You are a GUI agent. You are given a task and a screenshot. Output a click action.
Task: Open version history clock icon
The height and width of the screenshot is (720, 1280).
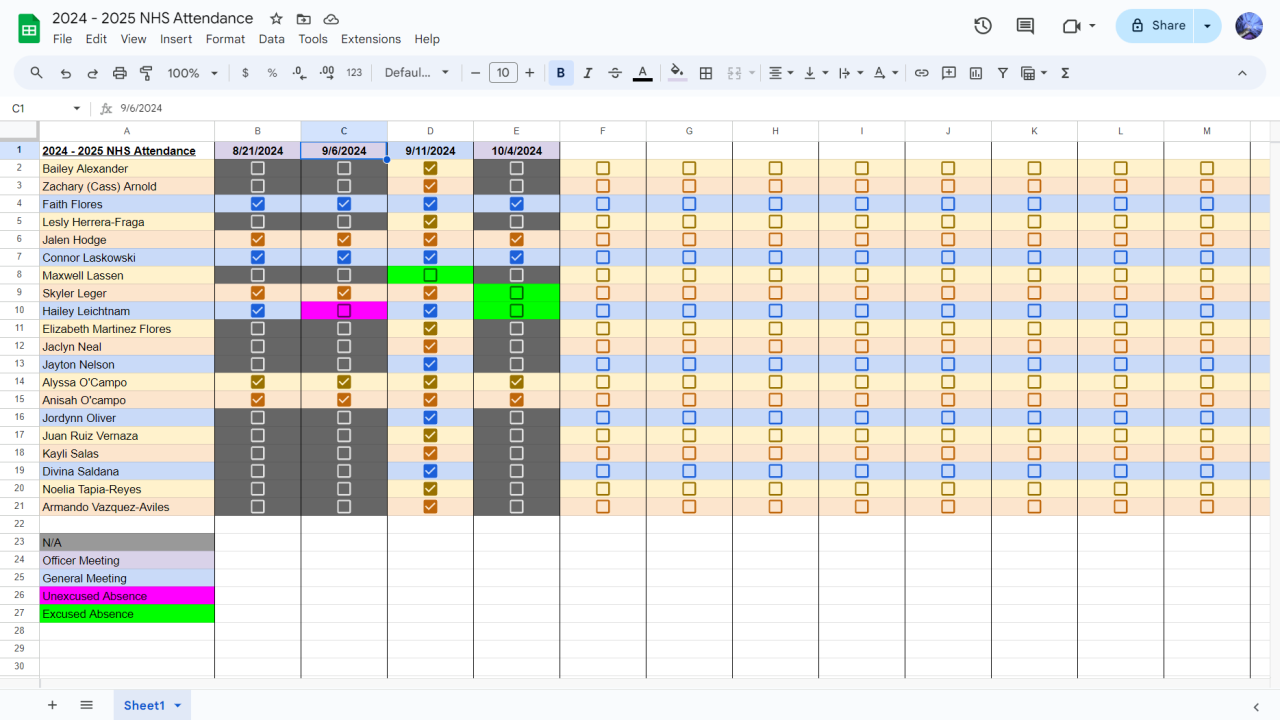(983, 26)
